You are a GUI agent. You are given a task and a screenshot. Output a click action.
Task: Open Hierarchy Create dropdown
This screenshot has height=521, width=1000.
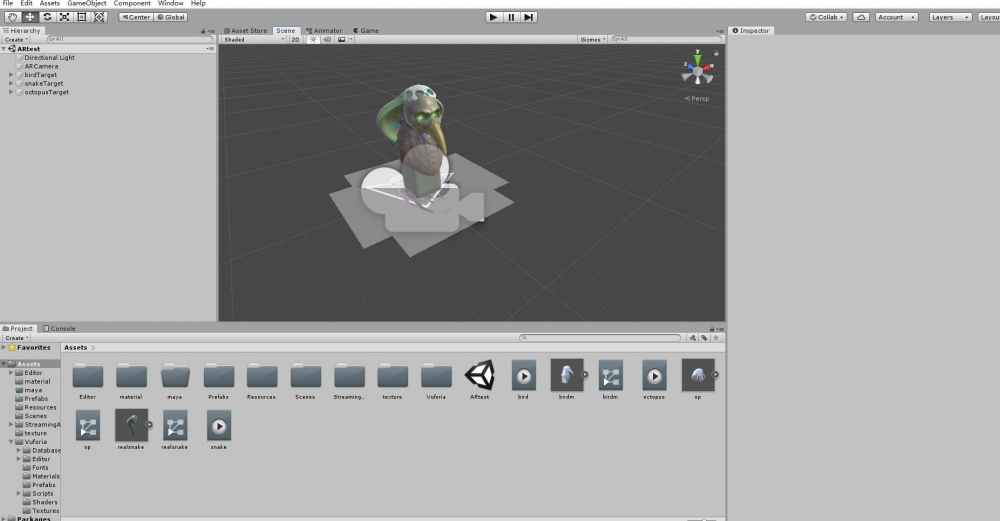[x=17, y=40]
